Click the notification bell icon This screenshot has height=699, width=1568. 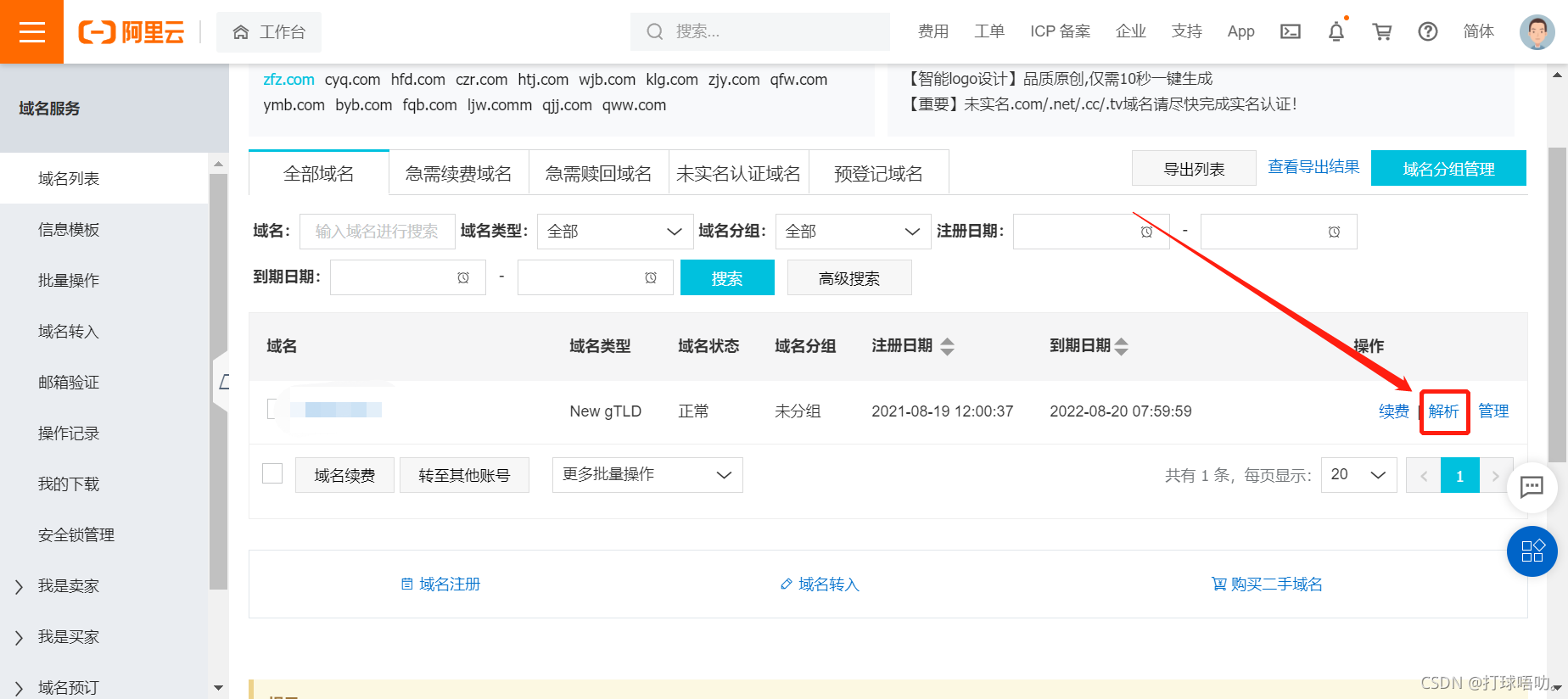pyautogui.click(x=1336, y=32)
